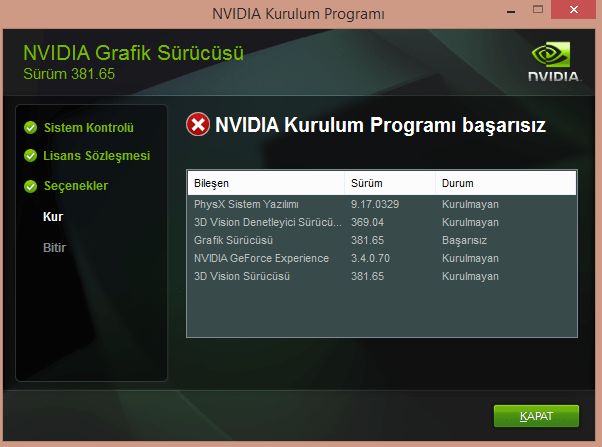Maximize the NVIDIA Kurulum Programı window

point(538,9)
